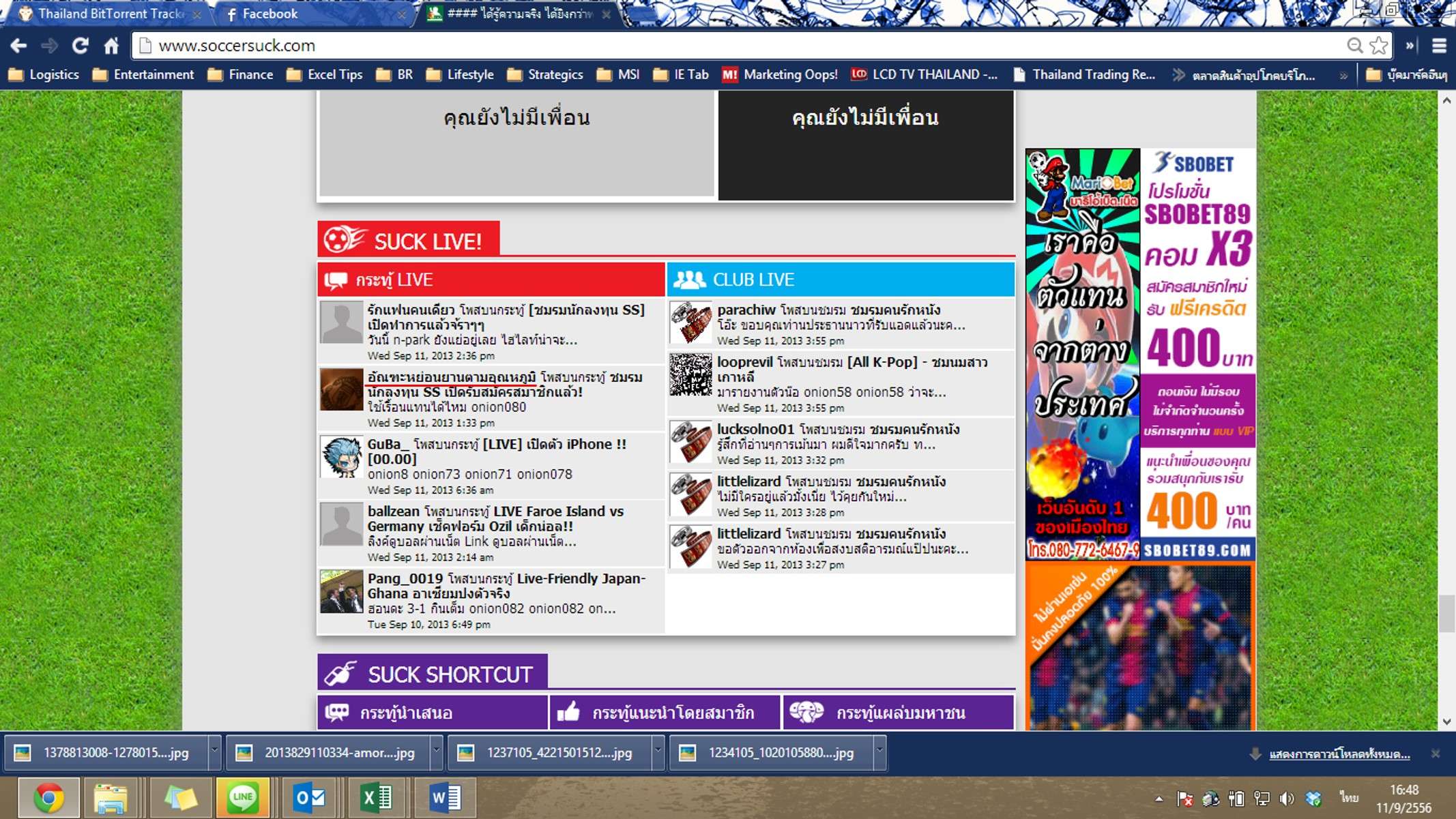This screenshot has height=819, width=1456.
Task: Click show all downloads link
Action: [x=1339, y=754]
